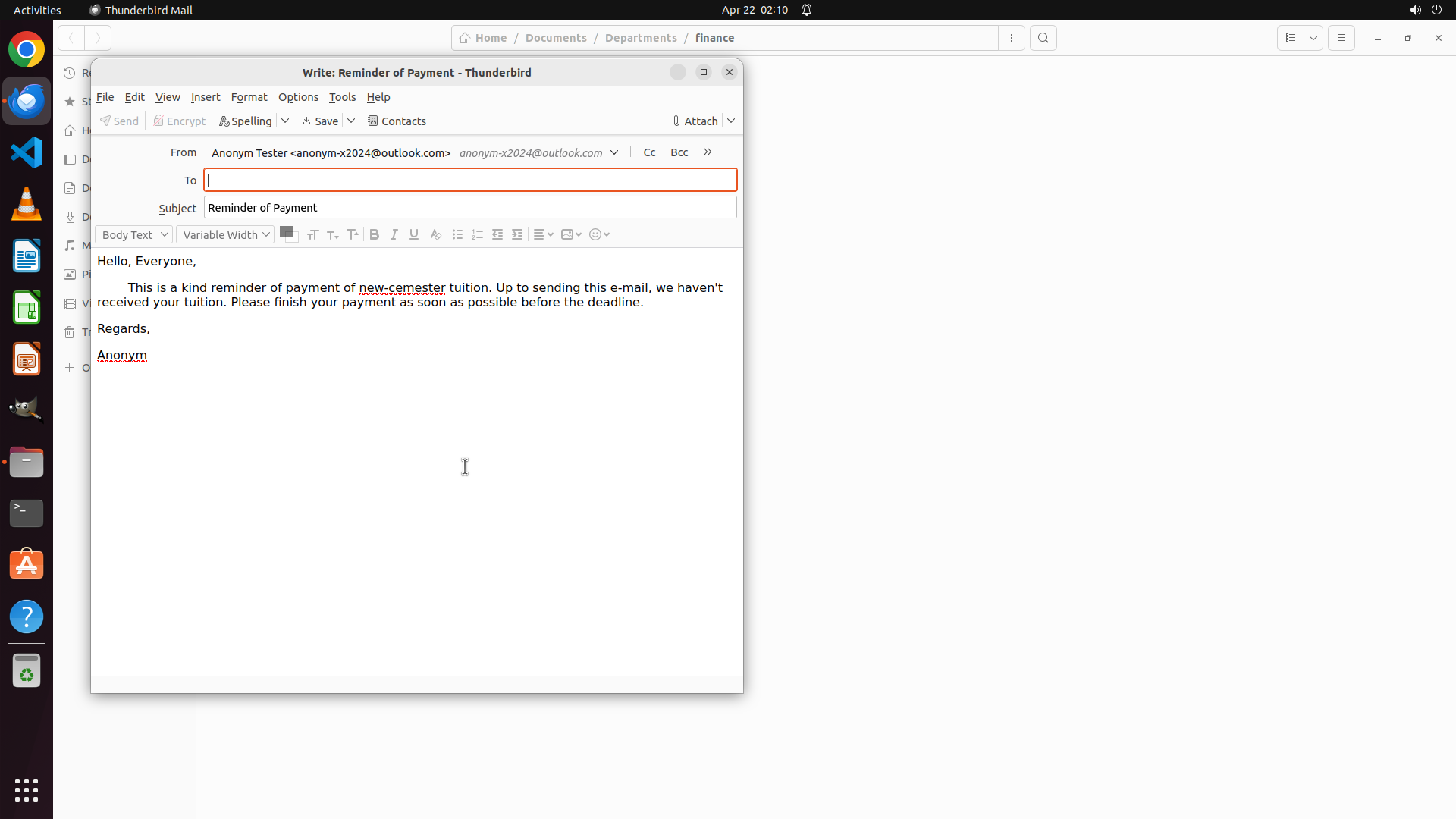Click the indent text icon
This screenshot has width=1456, height=819.
(517, 234)
